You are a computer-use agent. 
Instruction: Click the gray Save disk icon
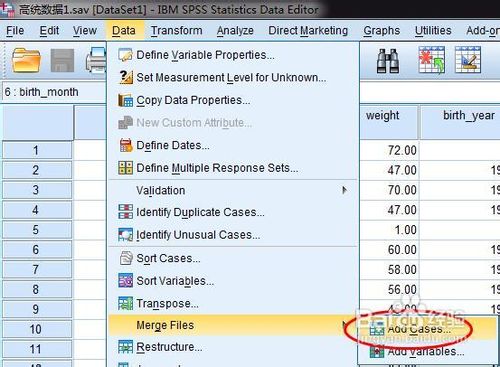62,60
